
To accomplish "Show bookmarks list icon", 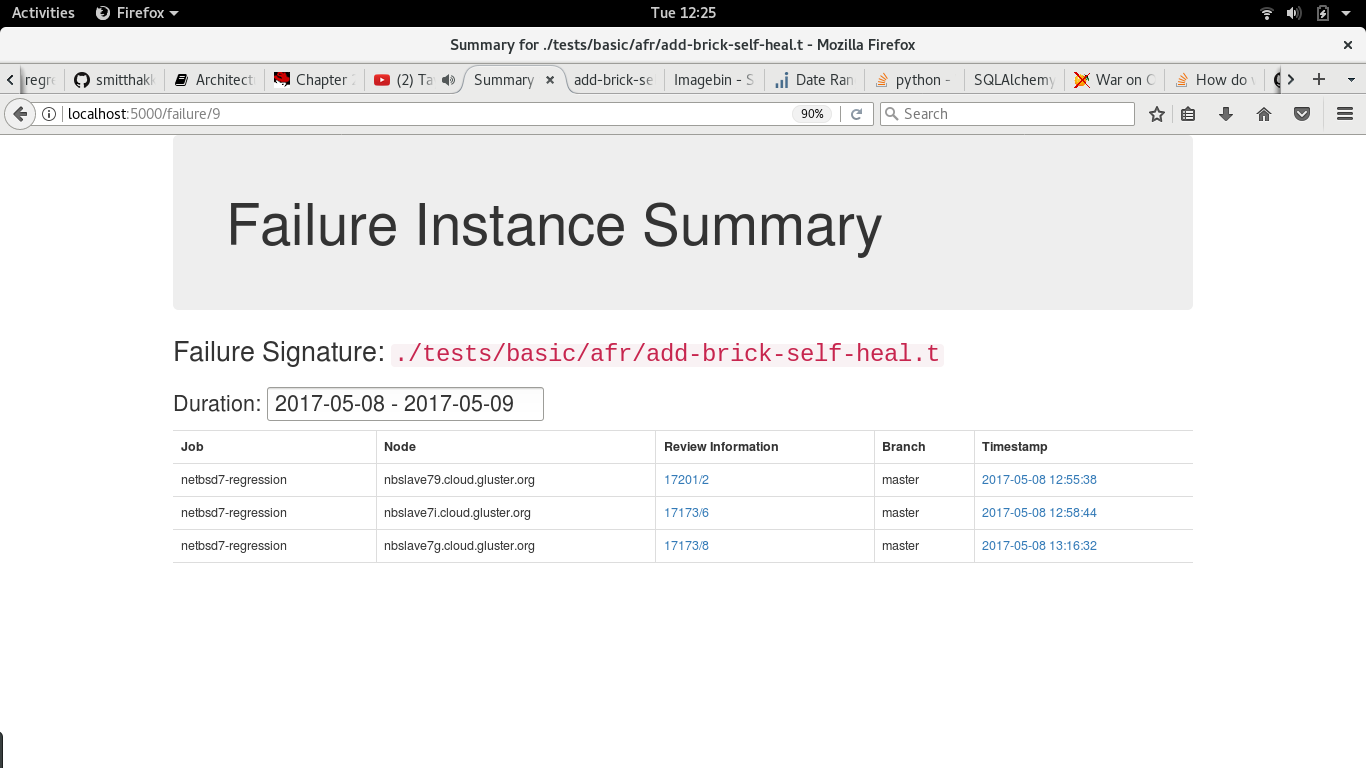I will point(1188,114).
